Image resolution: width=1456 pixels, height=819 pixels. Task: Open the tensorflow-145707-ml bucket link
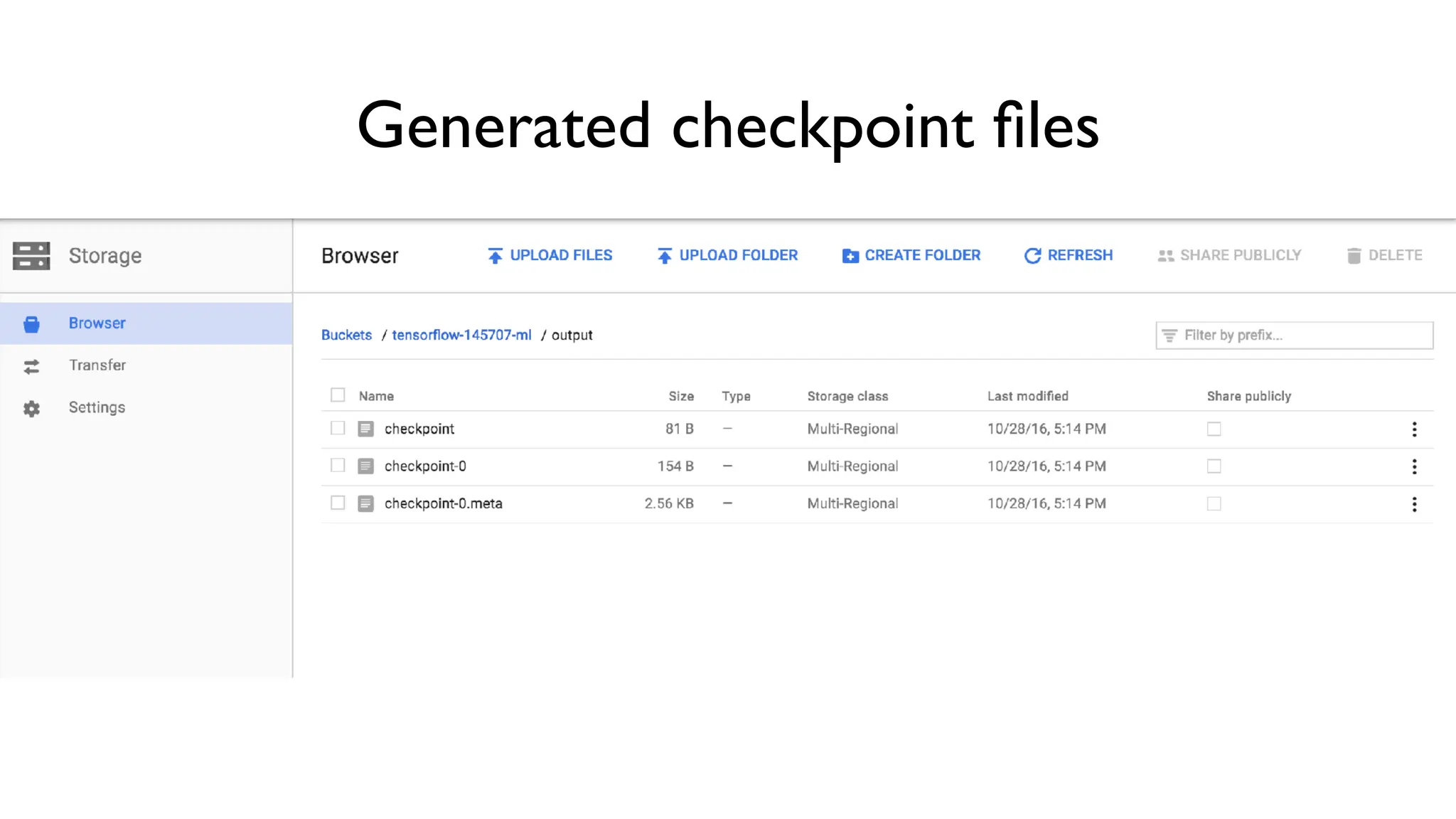pyautogui.click(x=461, y=335)
